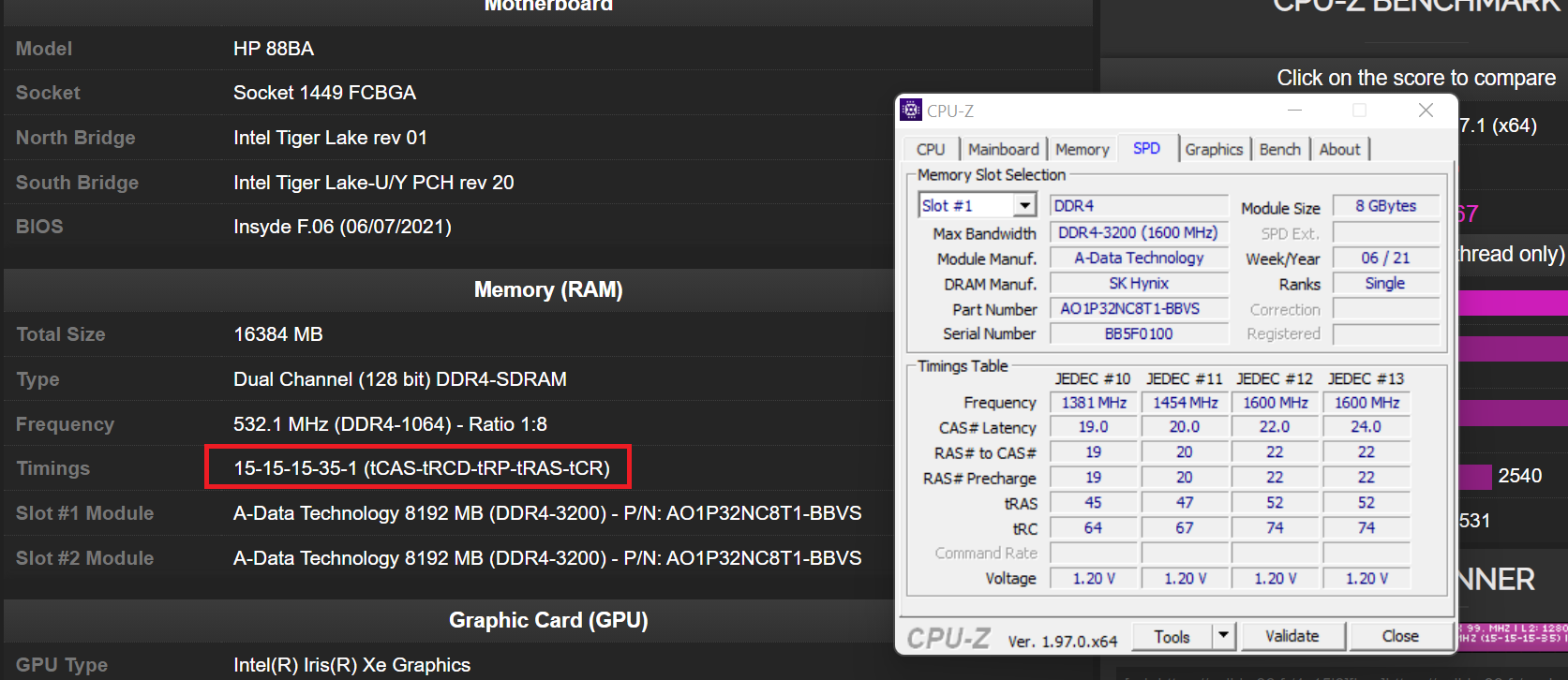Select the A-Data Technology module manufacturer field
Image resolution: width=1568 pixels, height=680 pixels.
pos(1139,258)
